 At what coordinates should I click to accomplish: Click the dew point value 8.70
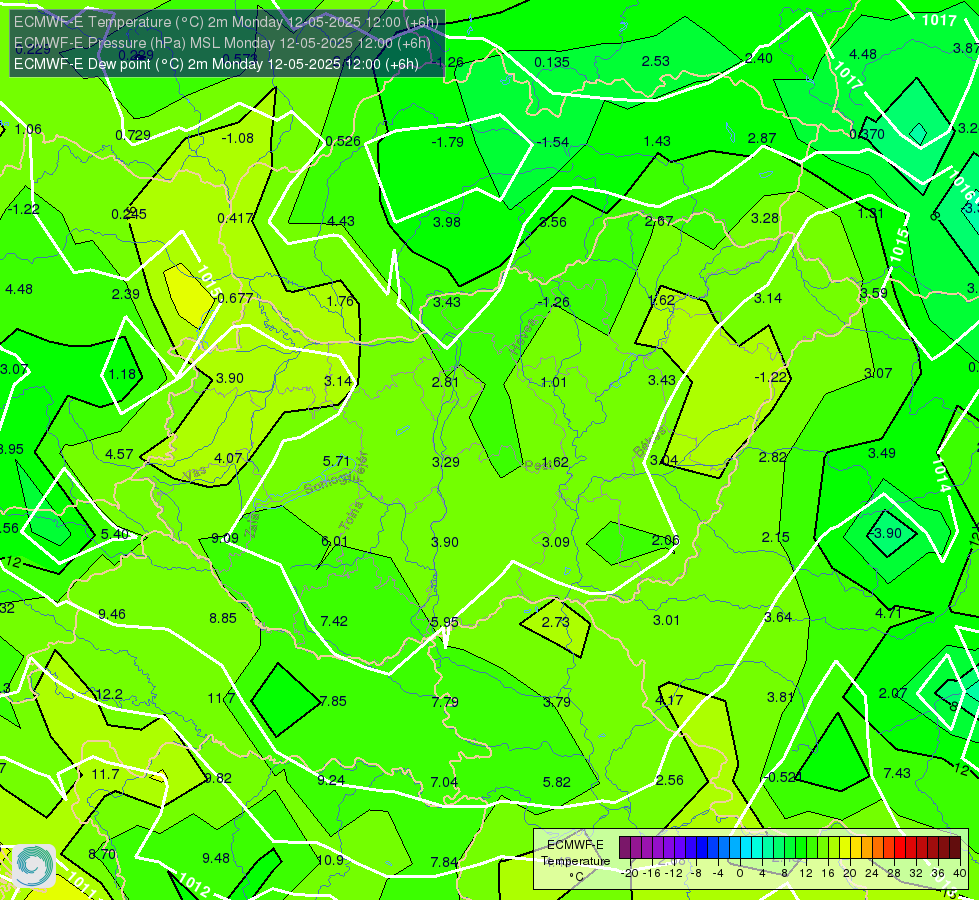pyautogui.click(x=102, y=854)
